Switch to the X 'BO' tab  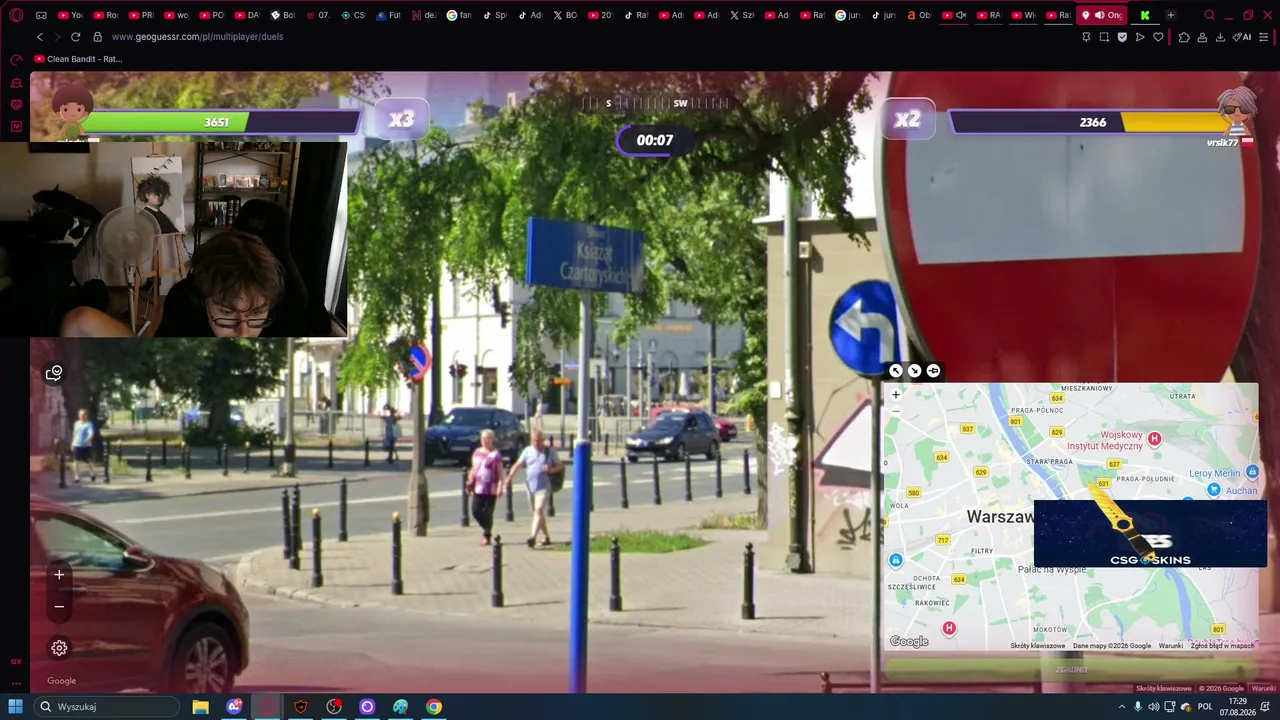click(566, 15)
